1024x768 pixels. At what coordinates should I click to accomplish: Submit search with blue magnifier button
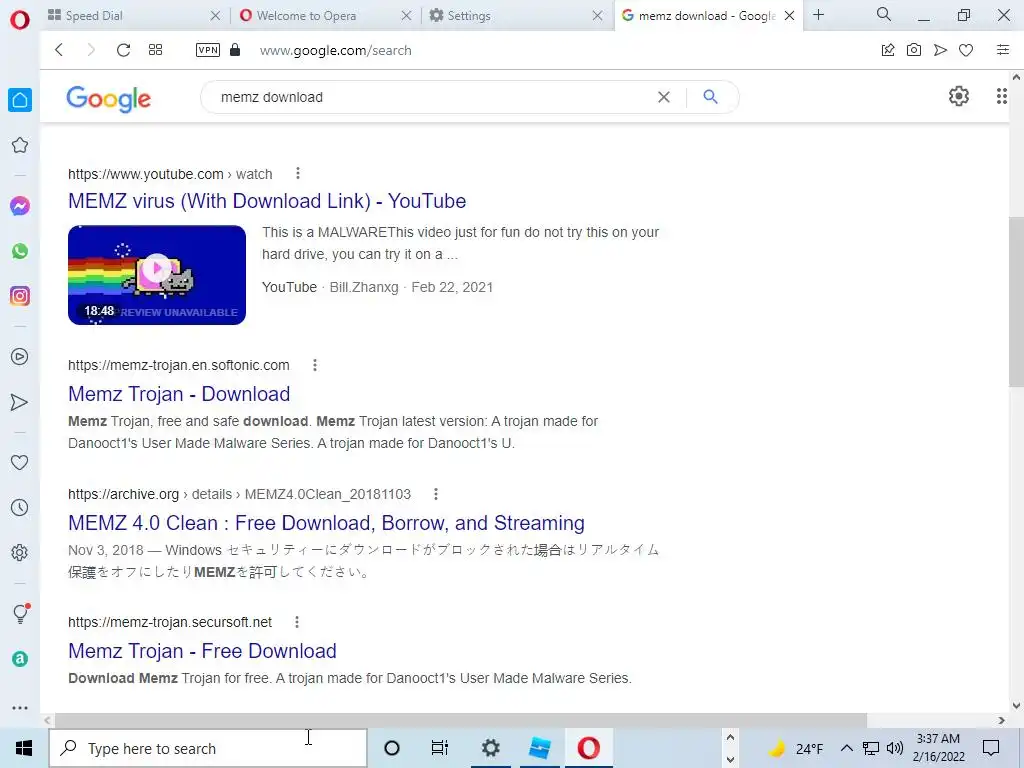pyautogui.click(x=711, y=97)
